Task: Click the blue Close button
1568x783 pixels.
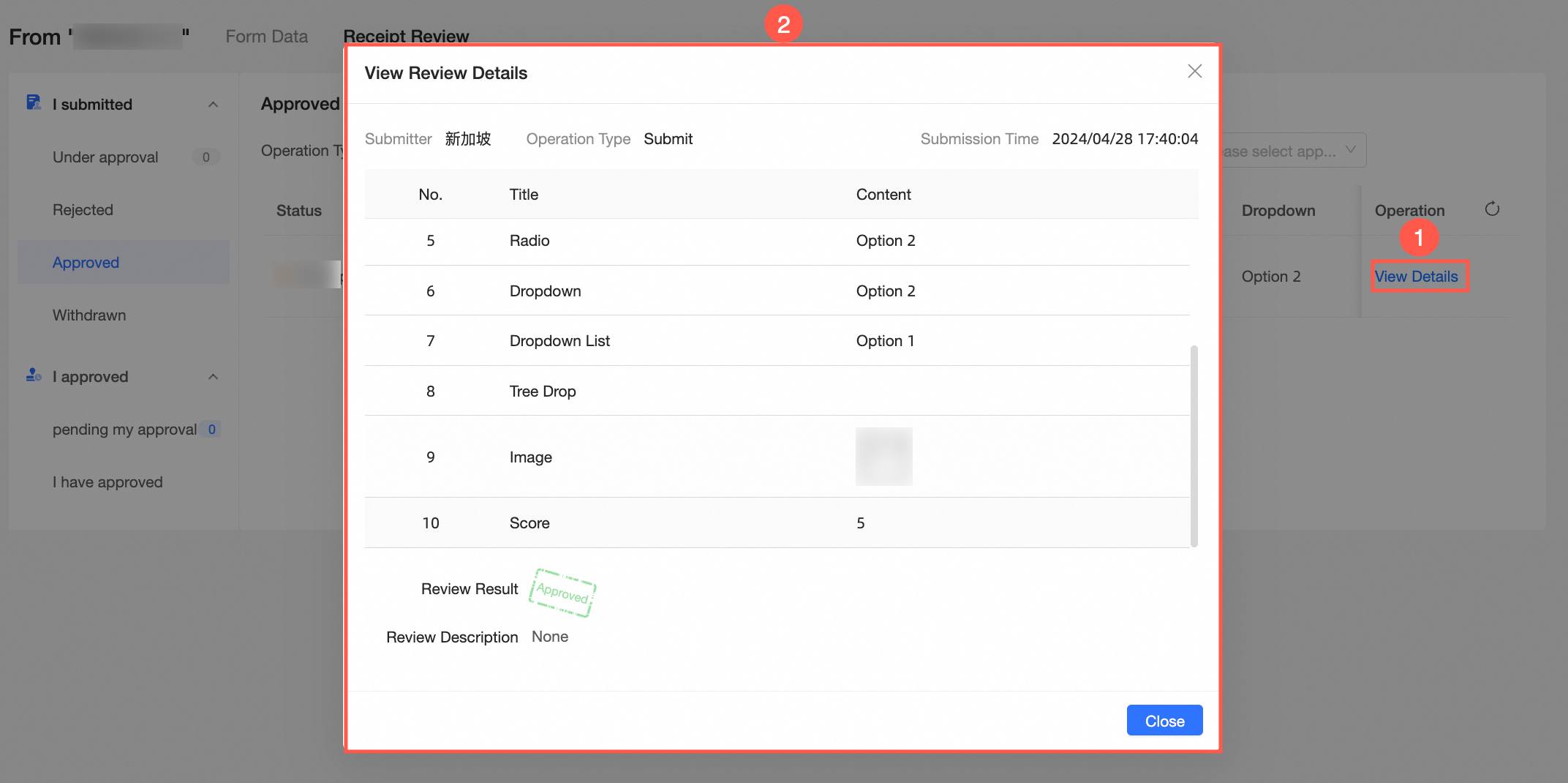Action: click(1164, 721)
